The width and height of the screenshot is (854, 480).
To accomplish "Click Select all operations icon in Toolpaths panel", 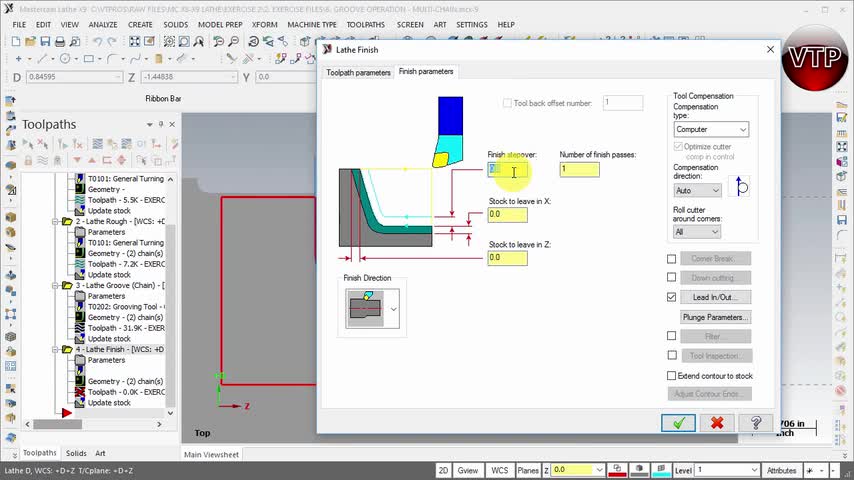I will 28,144.
